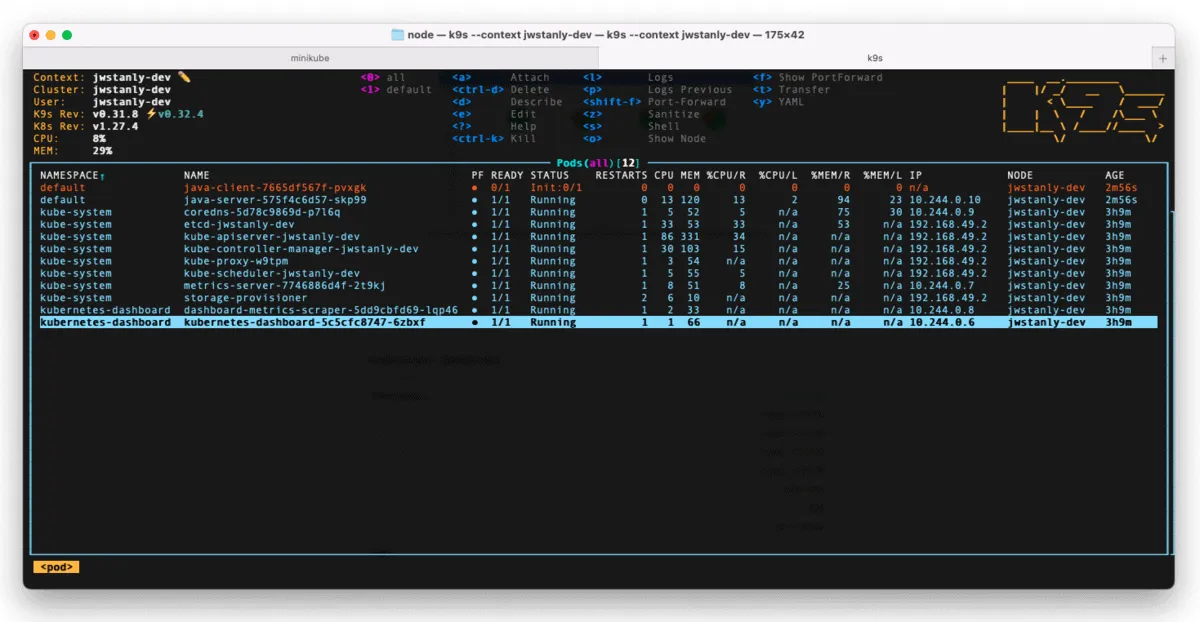
Task: Toggle the <0> all namespace filter
Action: click(x=382, y=77)
